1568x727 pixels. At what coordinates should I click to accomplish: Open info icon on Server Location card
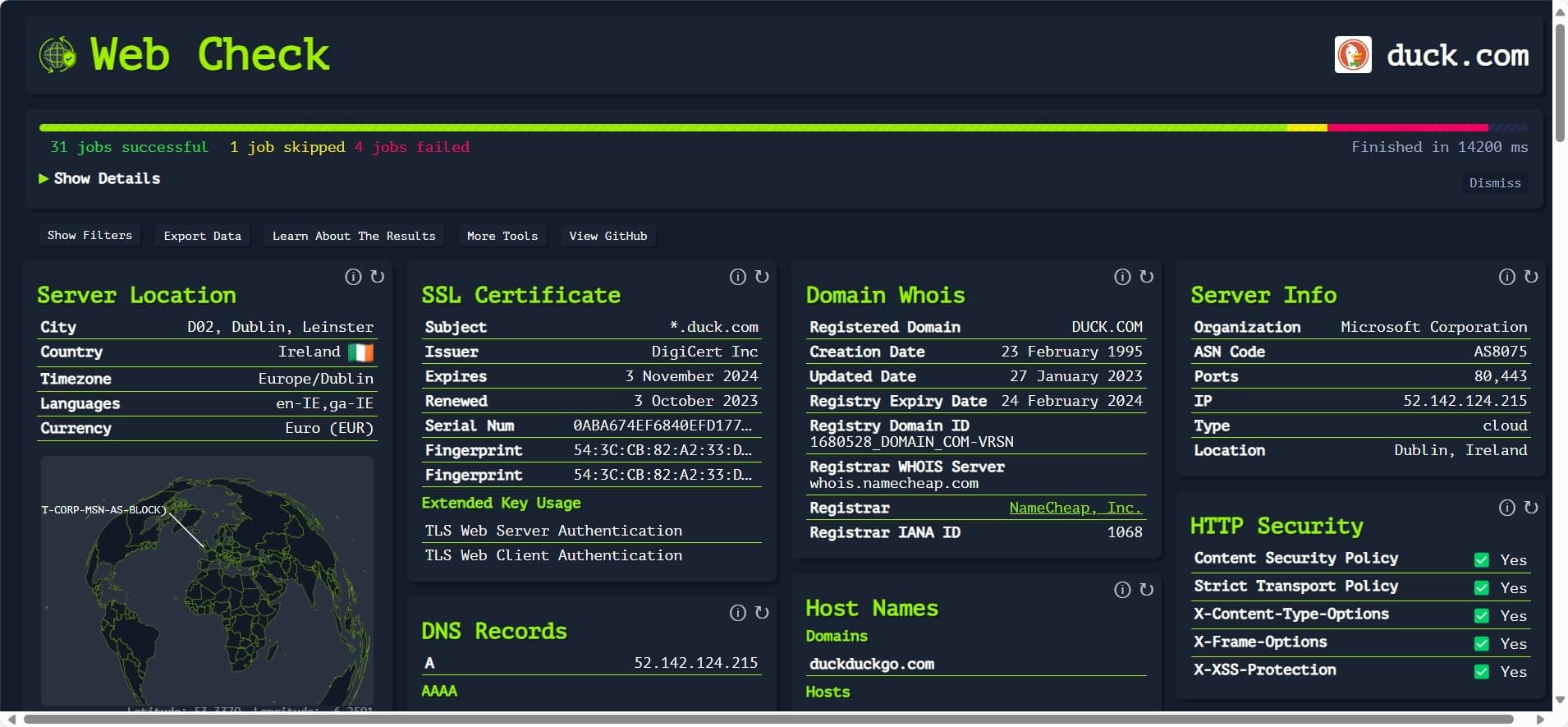[x=353, y=277]
